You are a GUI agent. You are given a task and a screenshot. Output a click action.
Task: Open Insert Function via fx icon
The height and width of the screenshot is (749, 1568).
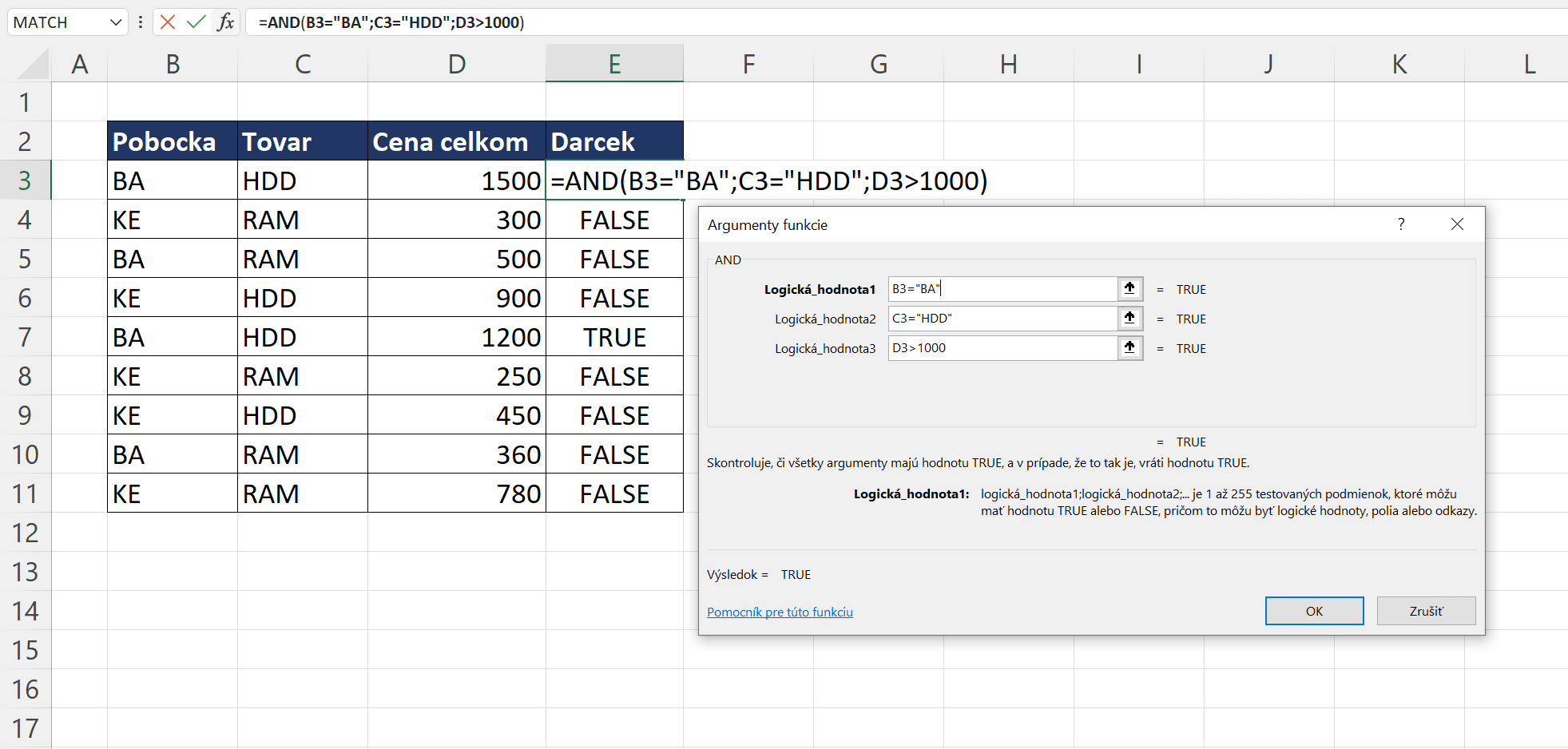pyautogui.click(x=225, y=22)
